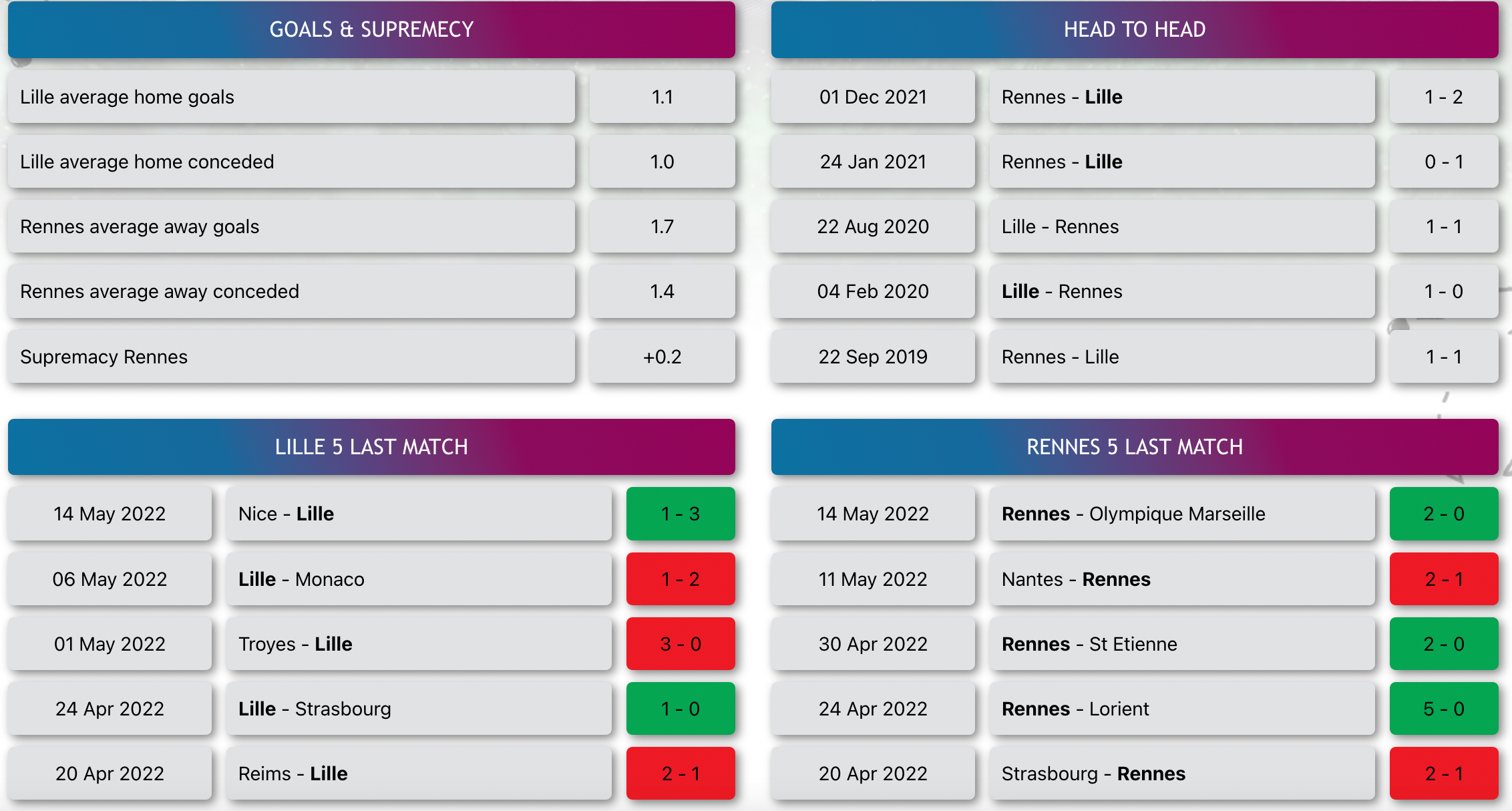1512x811 pixels.
Task: Click the 1.7 Rennes away goals value
Action: (x=663, y=226)
